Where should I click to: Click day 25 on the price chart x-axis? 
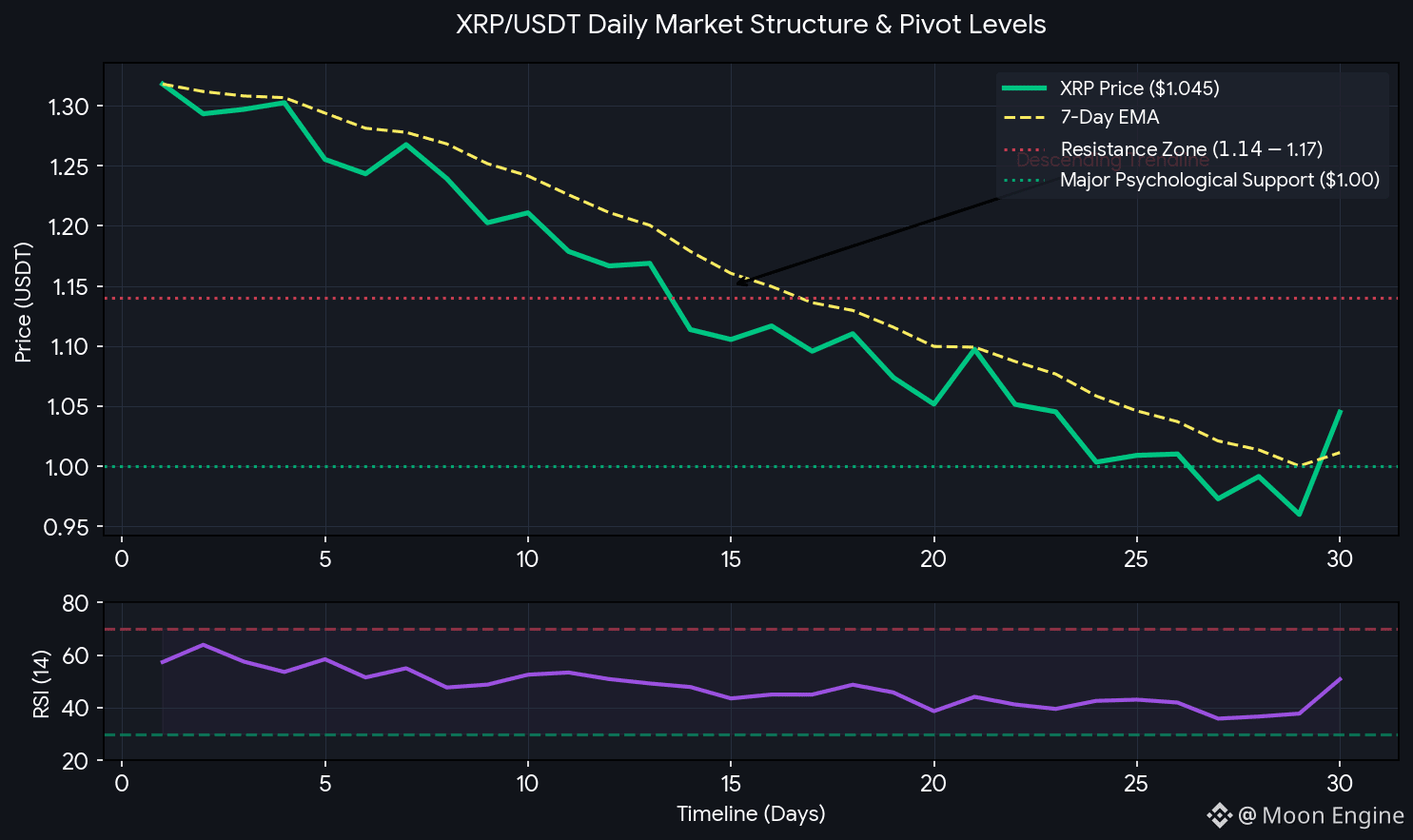tap(1136, 559)
